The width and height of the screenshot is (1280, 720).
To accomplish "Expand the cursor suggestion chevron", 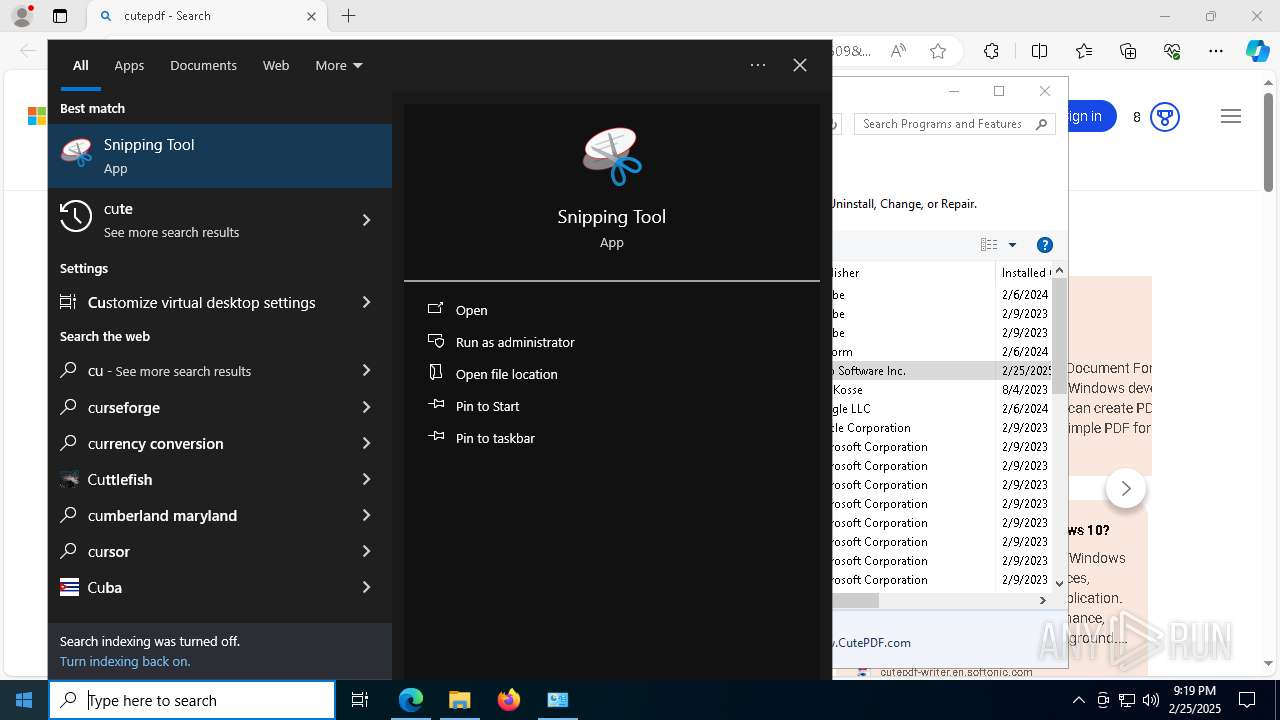I will [x=366, y=551].
